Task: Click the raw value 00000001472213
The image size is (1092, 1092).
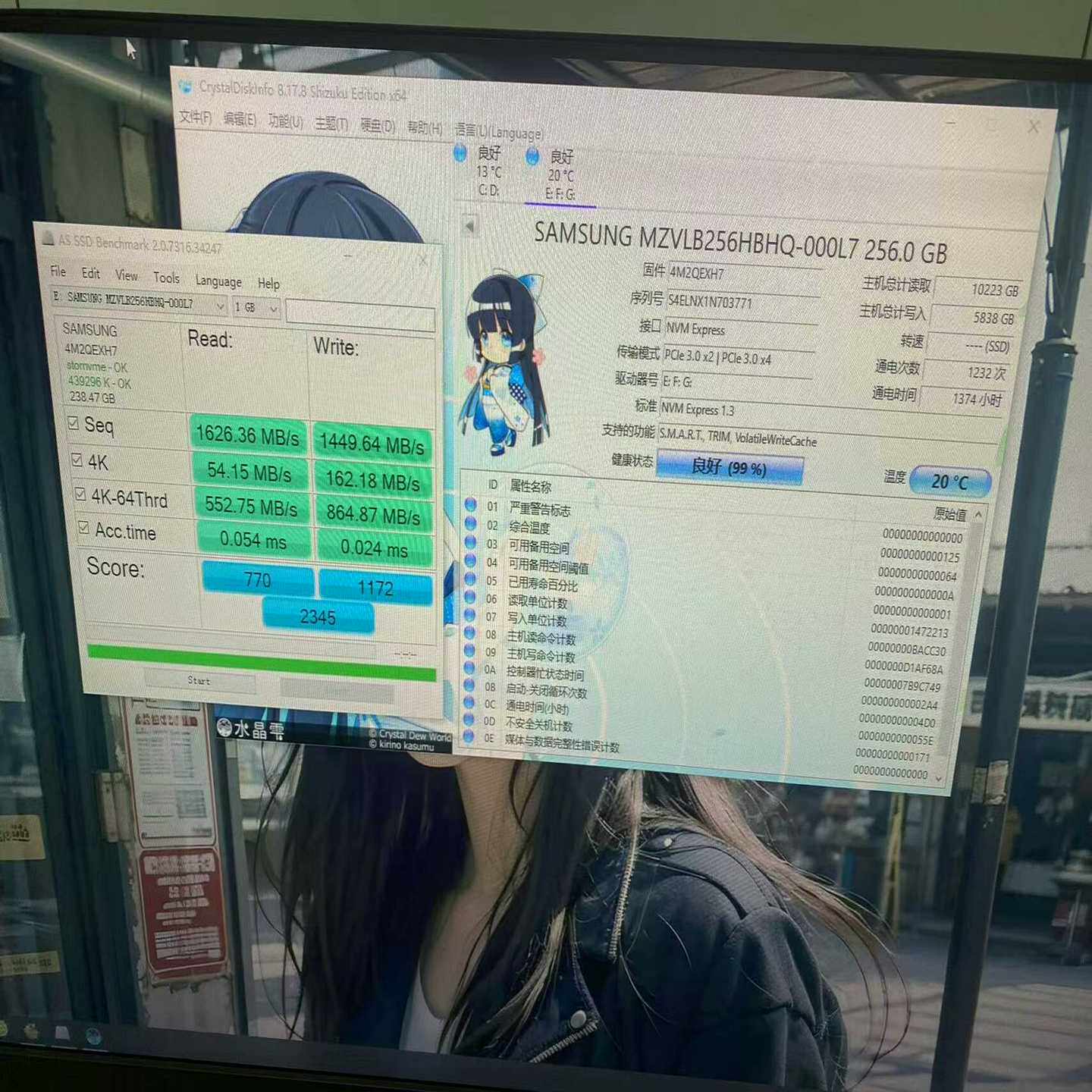Action: click(909, 631)
